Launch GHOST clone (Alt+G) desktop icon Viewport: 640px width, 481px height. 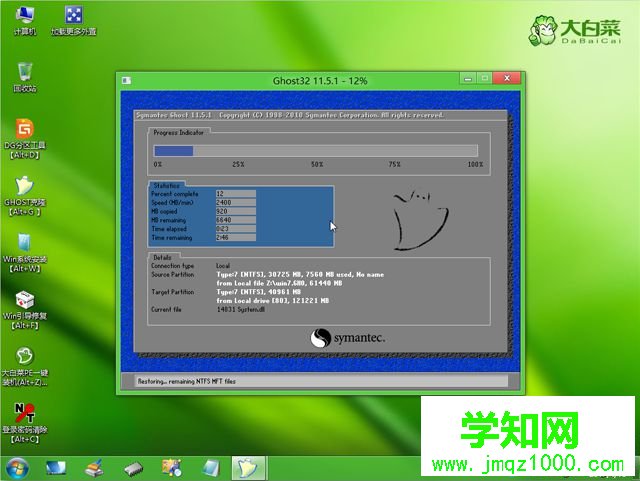[x=25, y=196]
